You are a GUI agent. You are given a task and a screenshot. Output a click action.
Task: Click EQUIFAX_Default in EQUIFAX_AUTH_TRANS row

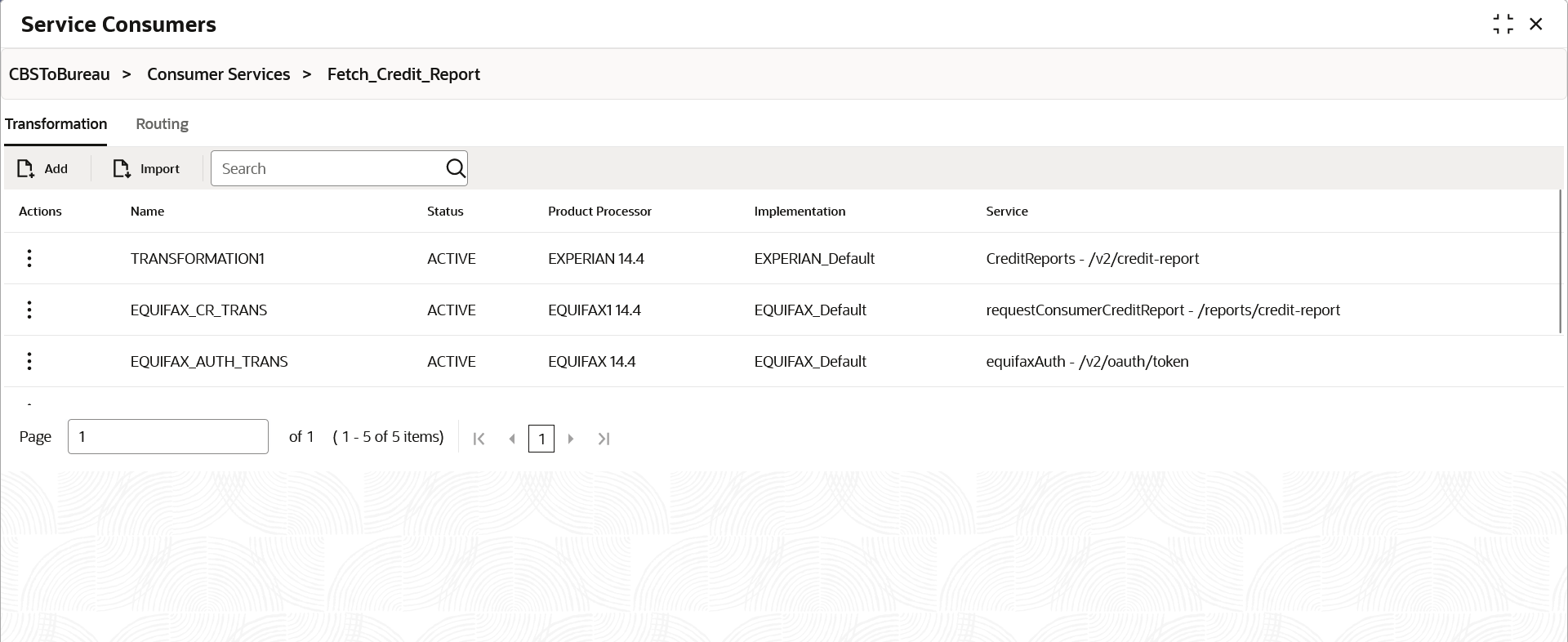pos(810,362)
